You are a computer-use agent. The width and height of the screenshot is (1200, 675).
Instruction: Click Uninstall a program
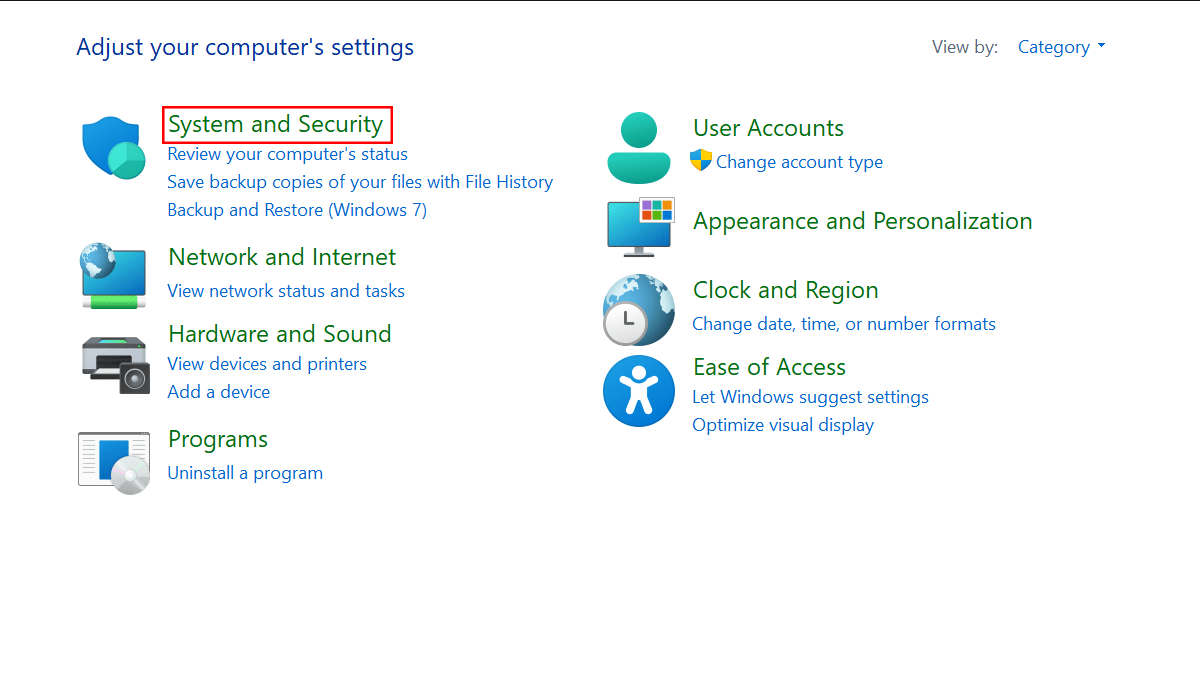[245, 473]
